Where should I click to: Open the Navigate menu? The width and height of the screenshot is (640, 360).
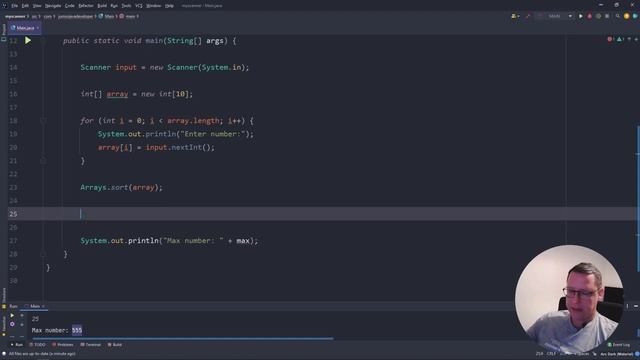pos(53,6)
